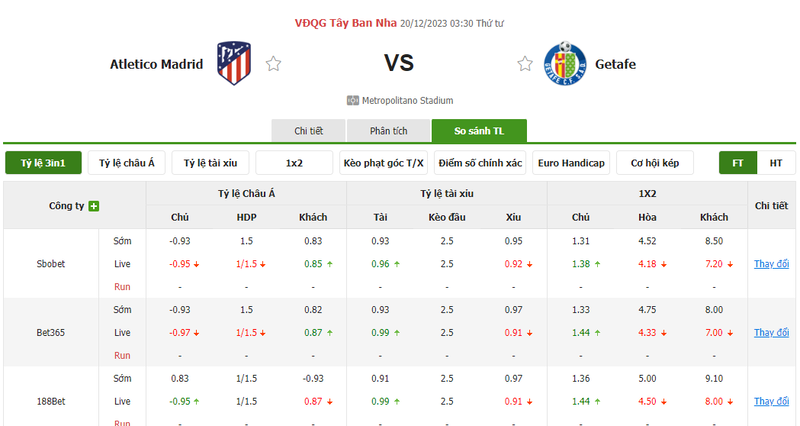Select Tỷ lệ tài xỉu filter
This screenshot has height=426, width=800.
210,163
